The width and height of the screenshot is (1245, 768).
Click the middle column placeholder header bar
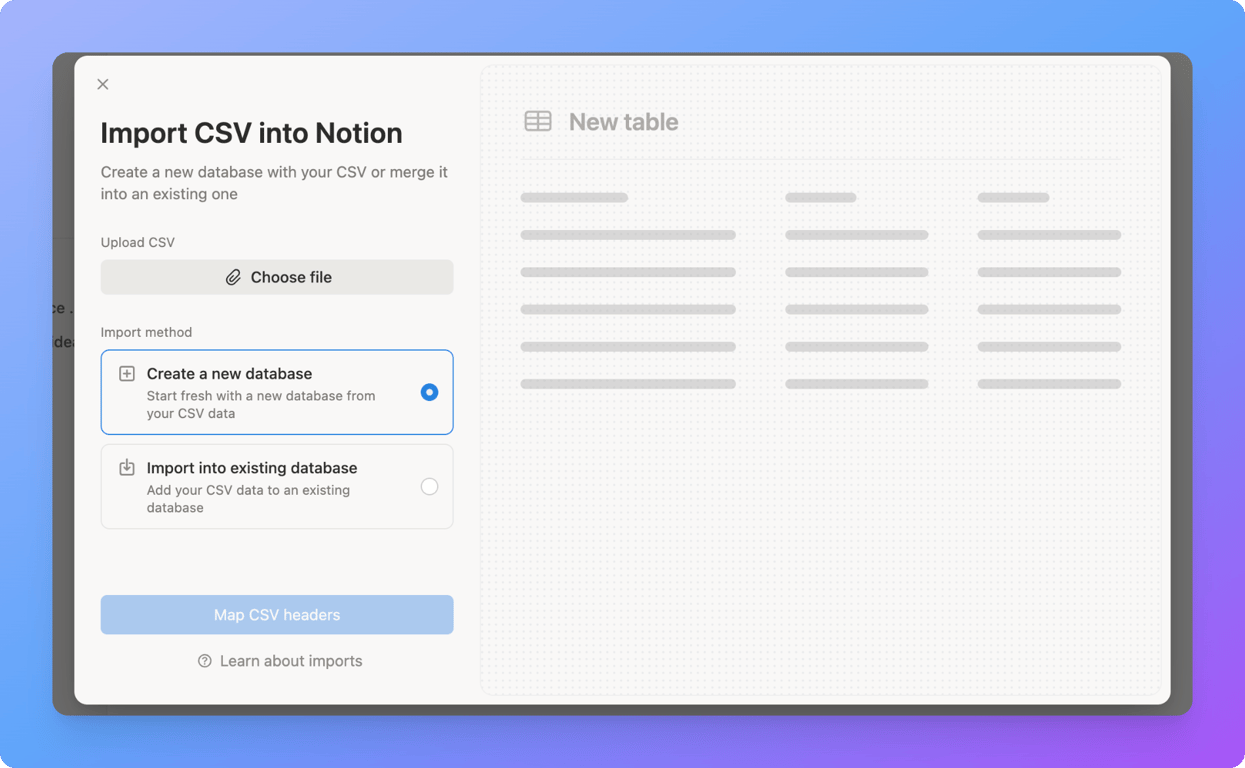click(x=820, y=197)
